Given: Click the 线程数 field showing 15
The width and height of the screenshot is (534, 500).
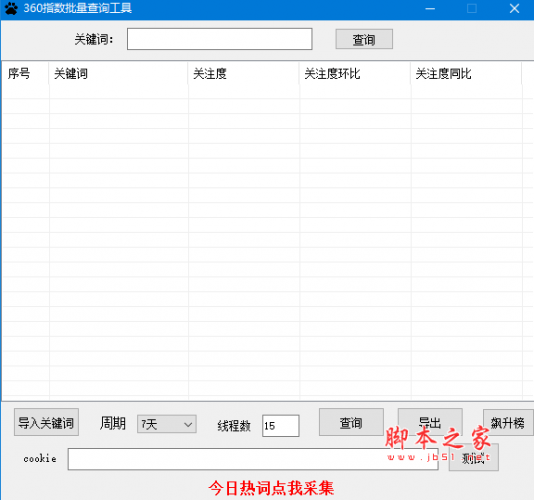Looking at the screenshot, I should coord(281,425).
